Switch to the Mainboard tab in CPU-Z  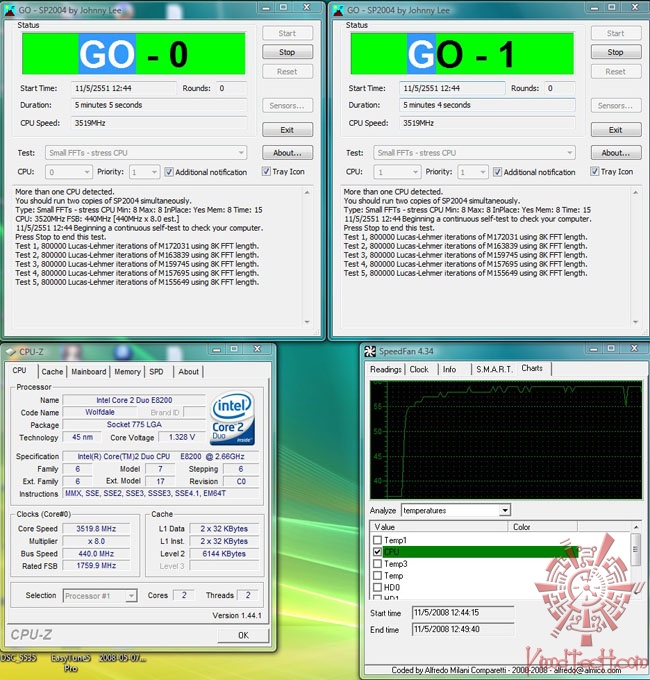click(x=89, y=372)
